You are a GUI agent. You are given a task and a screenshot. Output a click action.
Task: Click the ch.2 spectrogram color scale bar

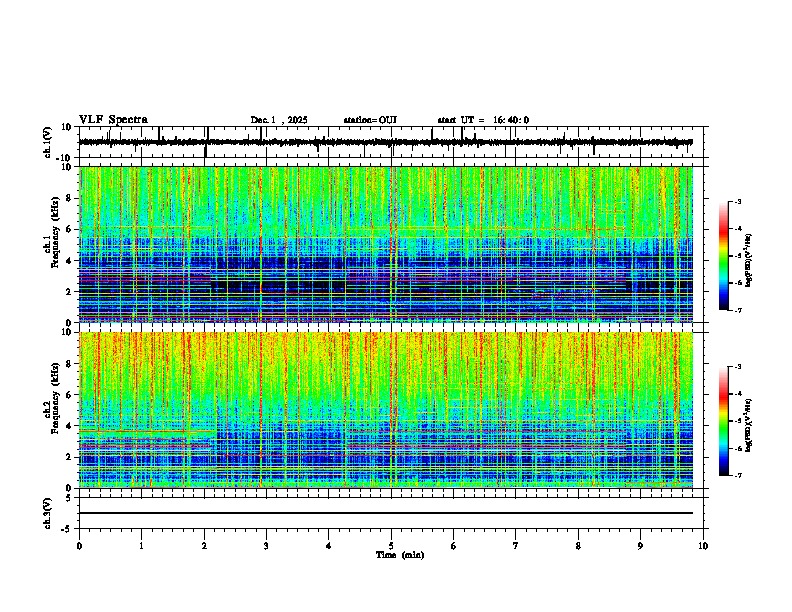[x=724, y=421]
